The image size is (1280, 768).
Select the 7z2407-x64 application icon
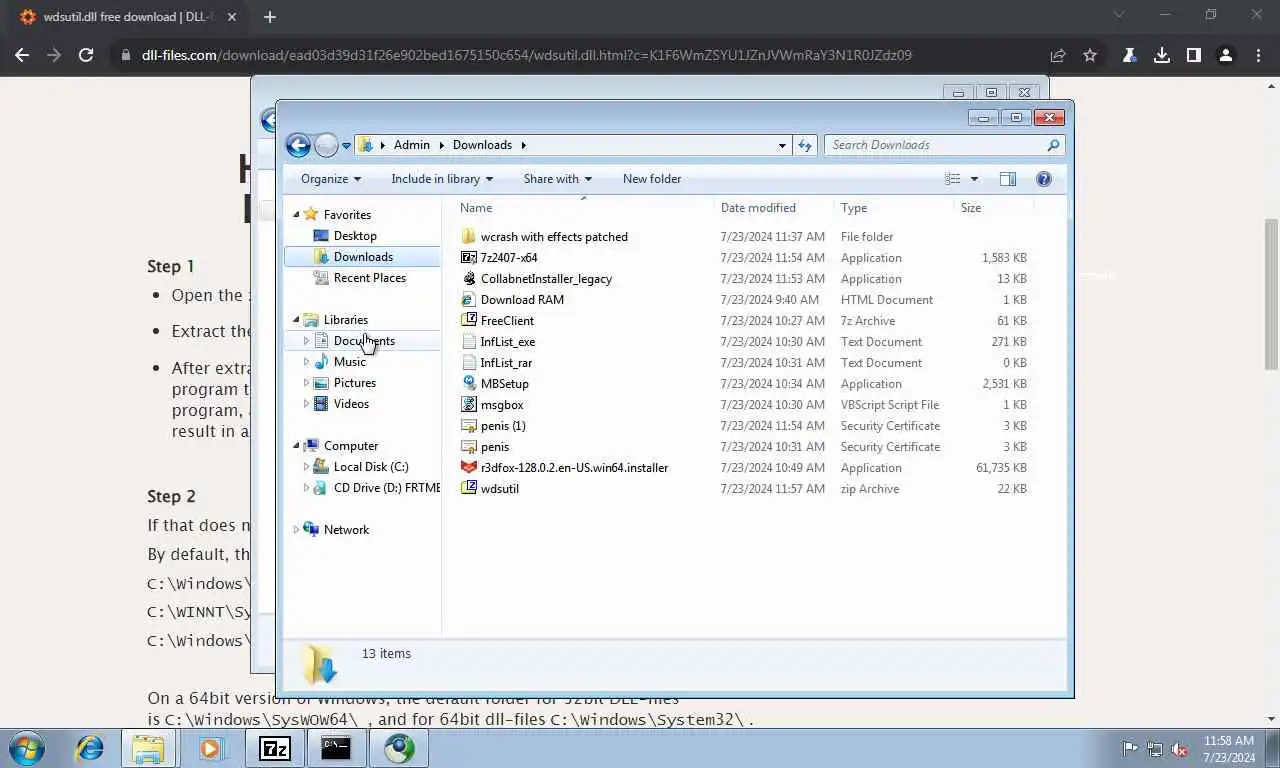(469, 258)
